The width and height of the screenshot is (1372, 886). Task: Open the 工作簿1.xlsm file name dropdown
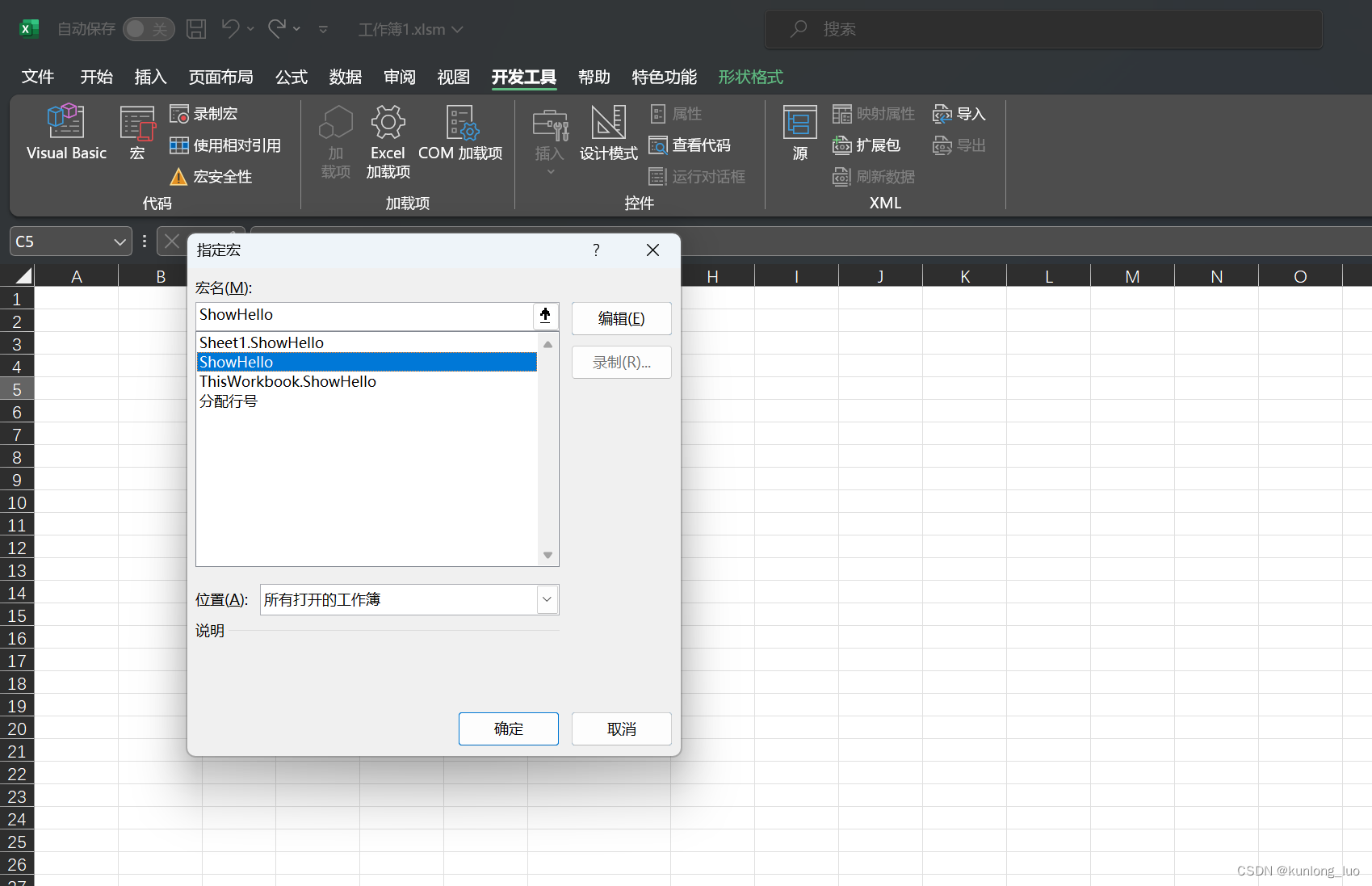click(411, 29)
